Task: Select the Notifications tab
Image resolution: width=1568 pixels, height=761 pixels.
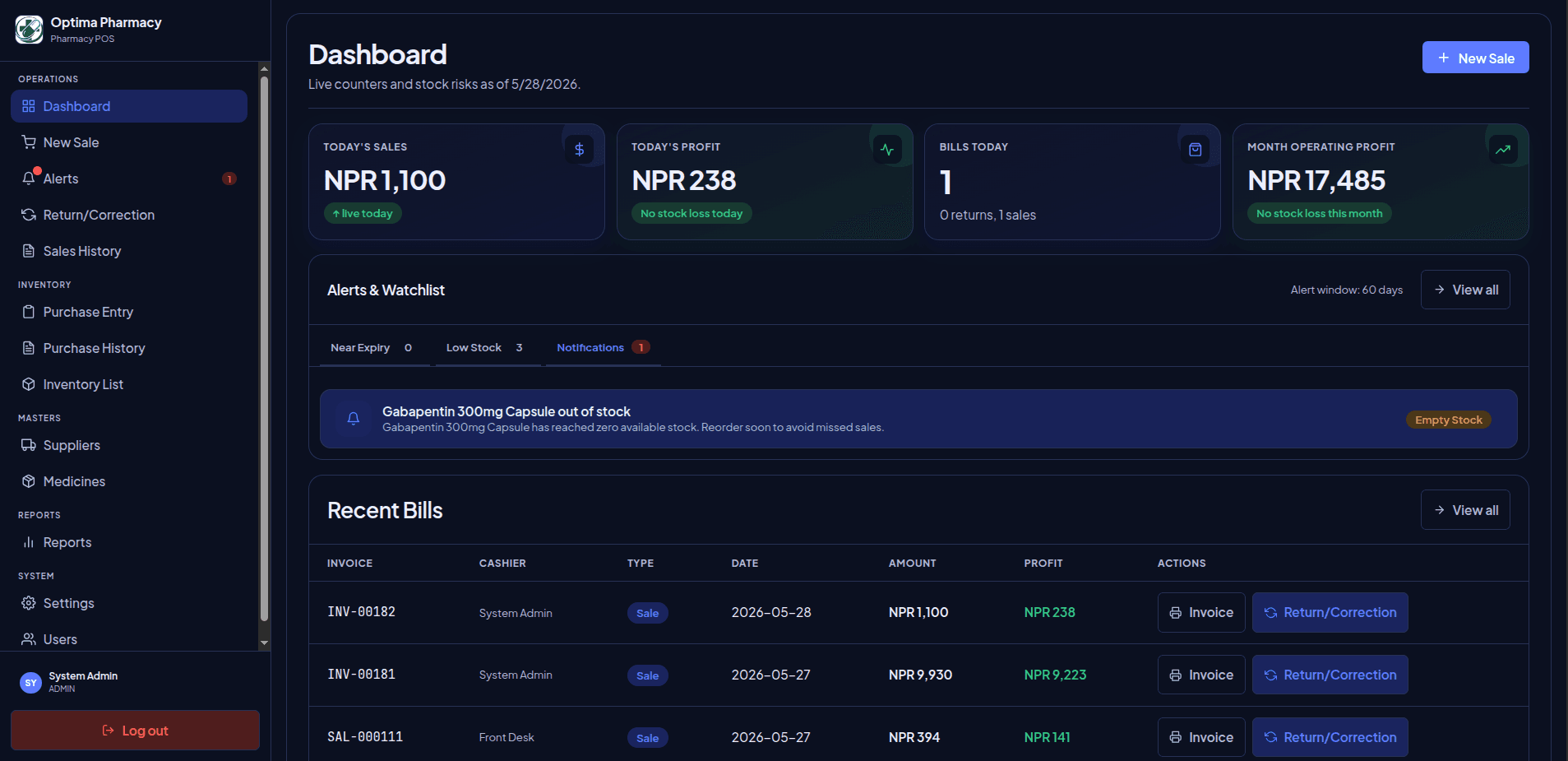Action: point(604,348)
